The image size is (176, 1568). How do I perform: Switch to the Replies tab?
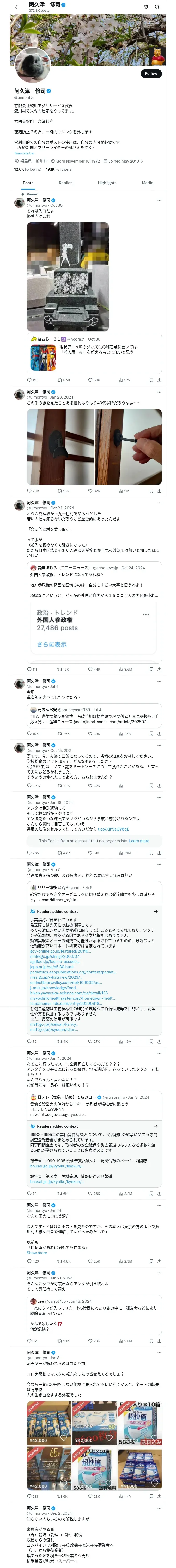65,183
